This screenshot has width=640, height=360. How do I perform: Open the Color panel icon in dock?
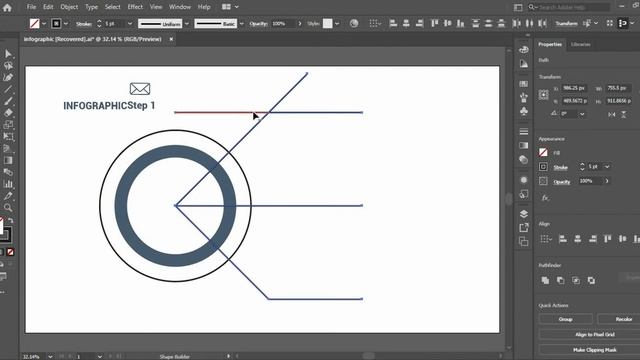point(524,49)
